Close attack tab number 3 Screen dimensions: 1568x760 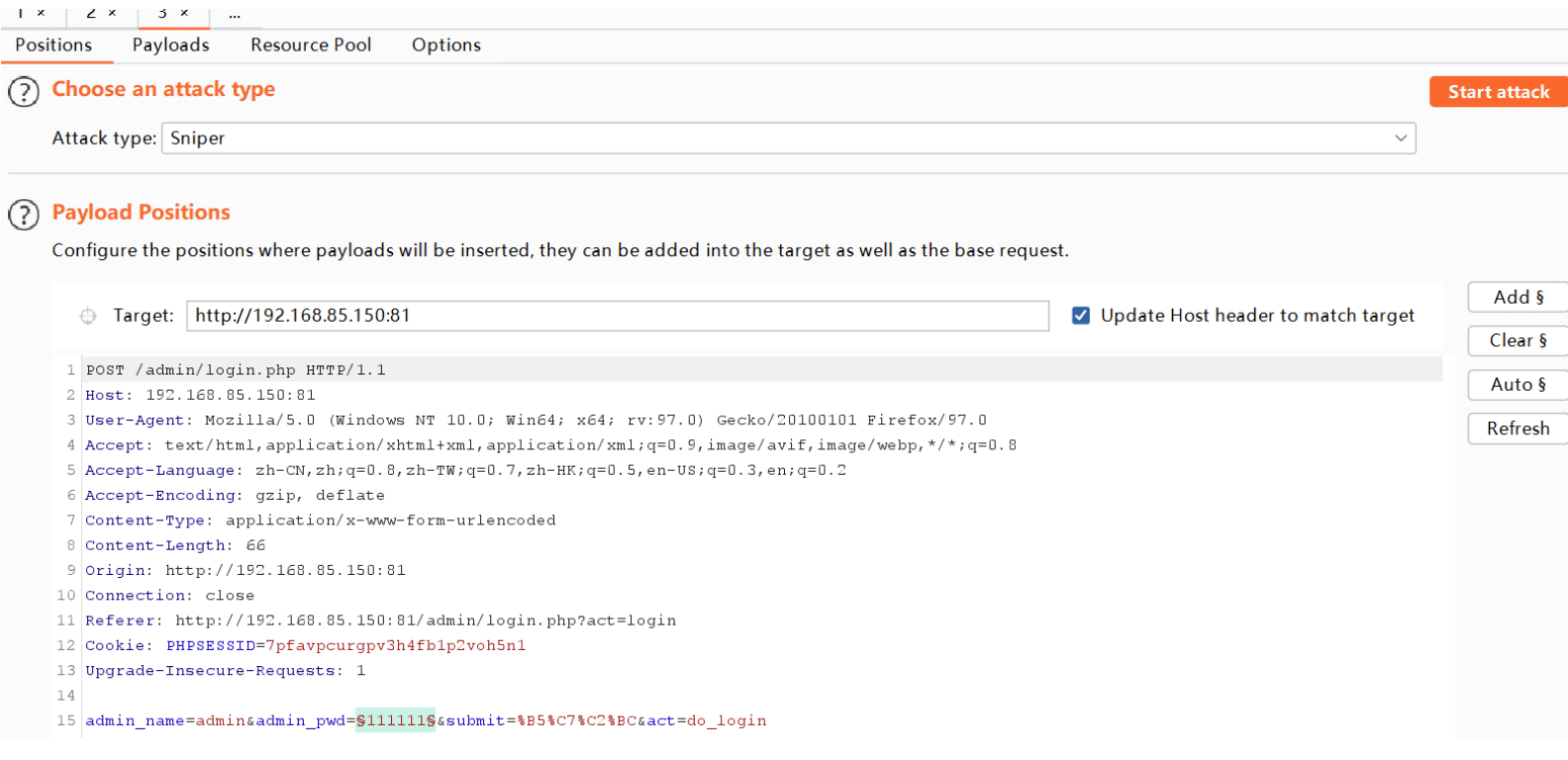184,13
